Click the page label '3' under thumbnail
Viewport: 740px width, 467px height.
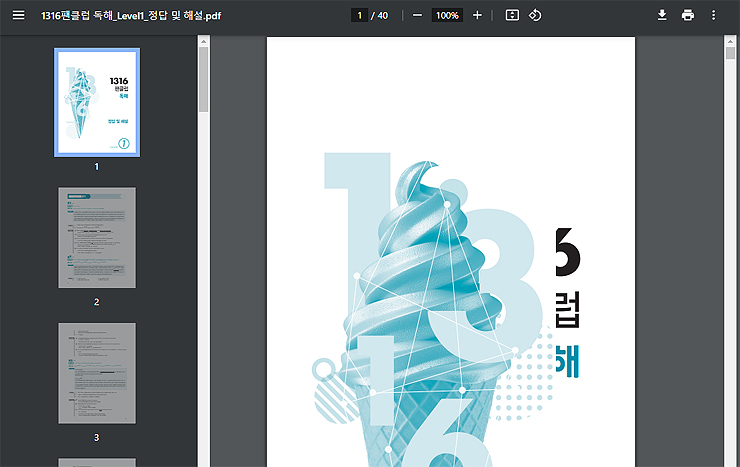(97, 437)
